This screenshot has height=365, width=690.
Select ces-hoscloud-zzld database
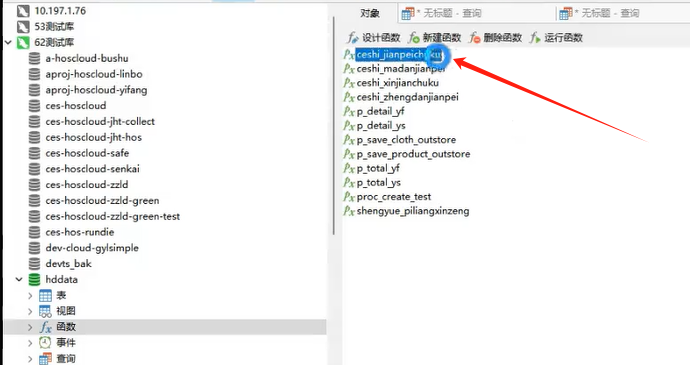tap(87, 185)
